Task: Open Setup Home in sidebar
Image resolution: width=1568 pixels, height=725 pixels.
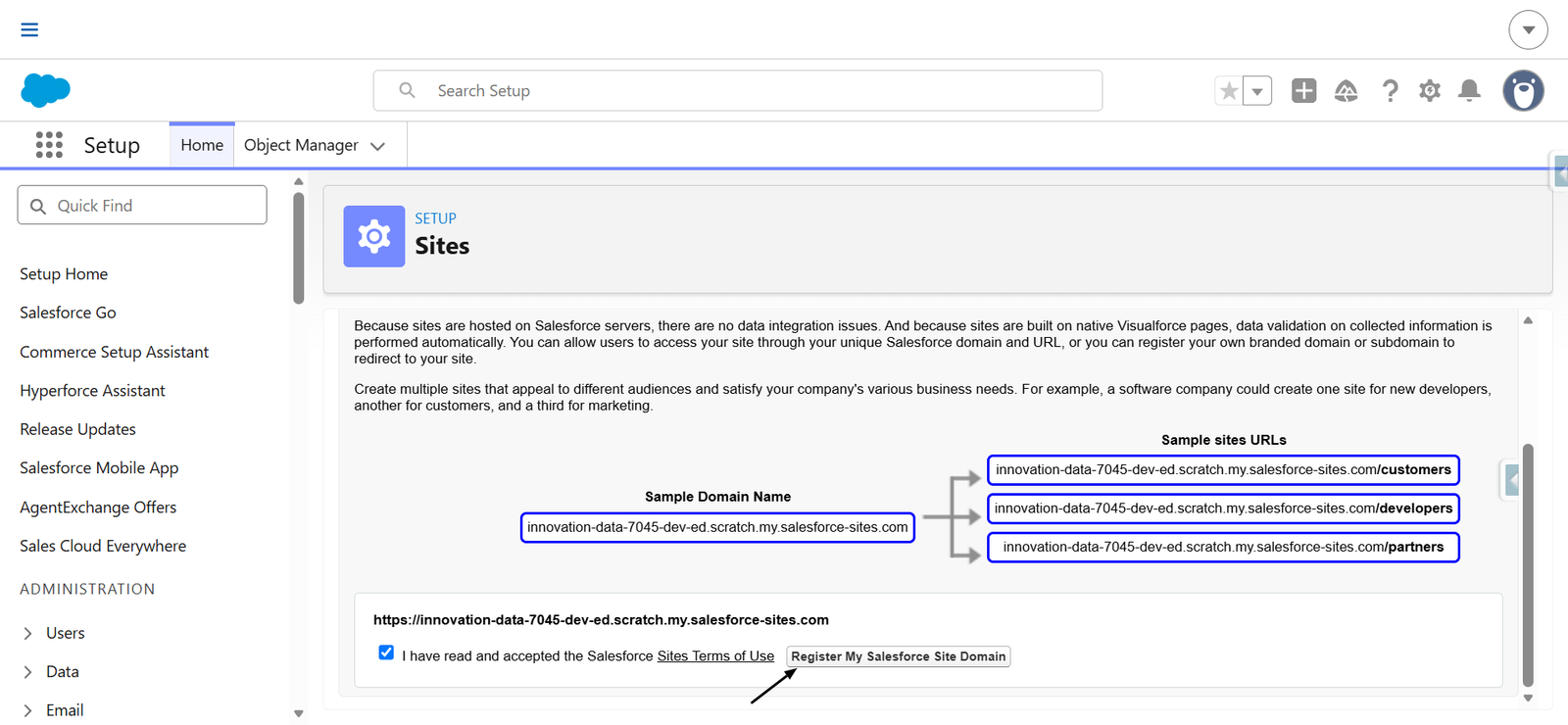Action: [x=64, y=274]
